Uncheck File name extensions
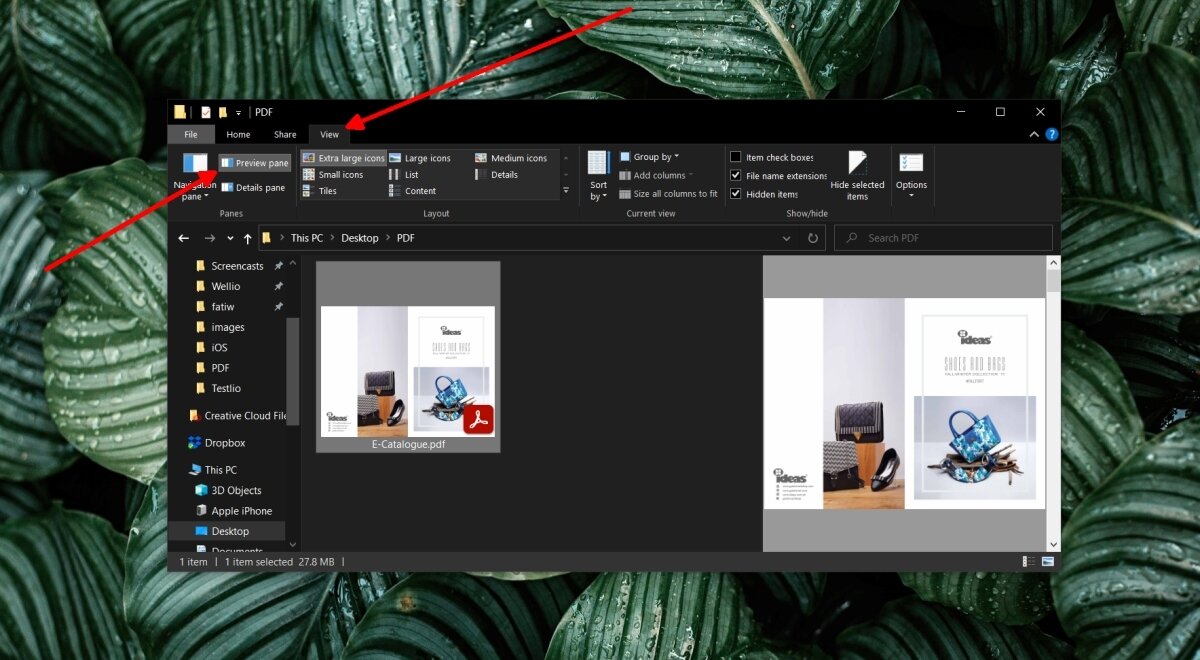The width and height of the screenshot is (1200, 660). pyautogui.click(x=736, y=176)
